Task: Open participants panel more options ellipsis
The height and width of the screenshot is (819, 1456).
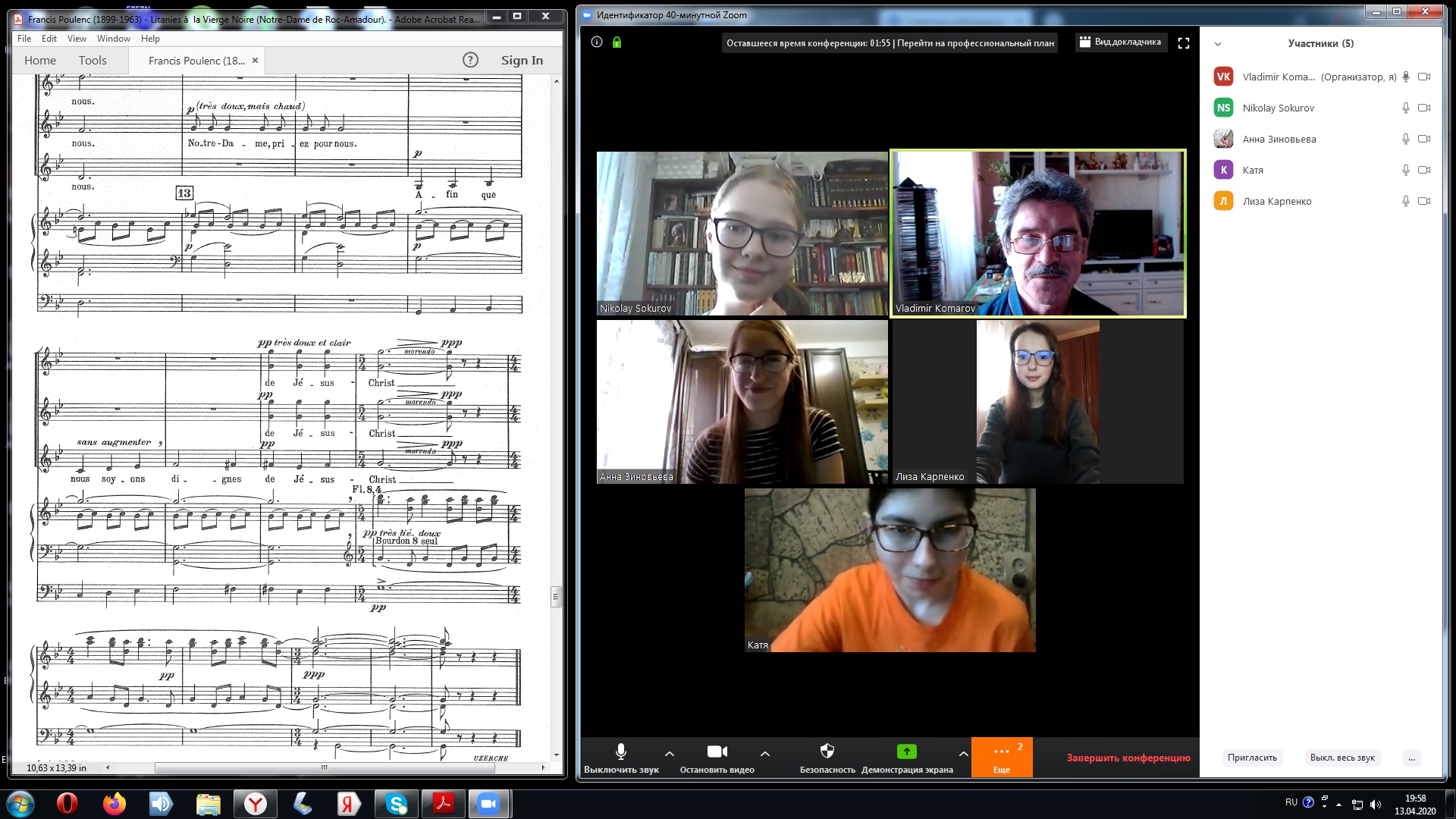Action: tap(1411, 758)
